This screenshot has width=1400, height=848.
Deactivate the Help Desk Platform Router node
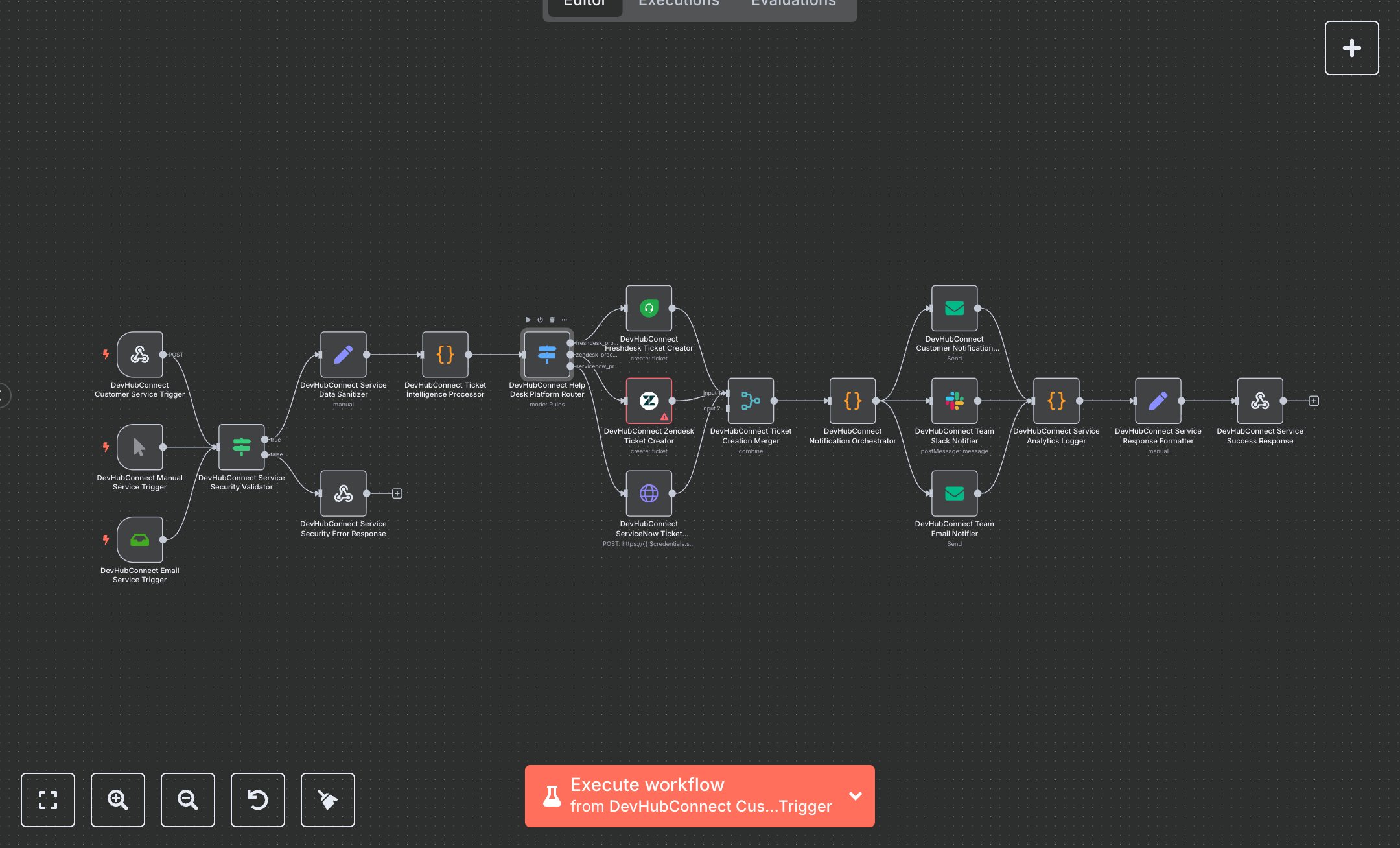[540, 320]
